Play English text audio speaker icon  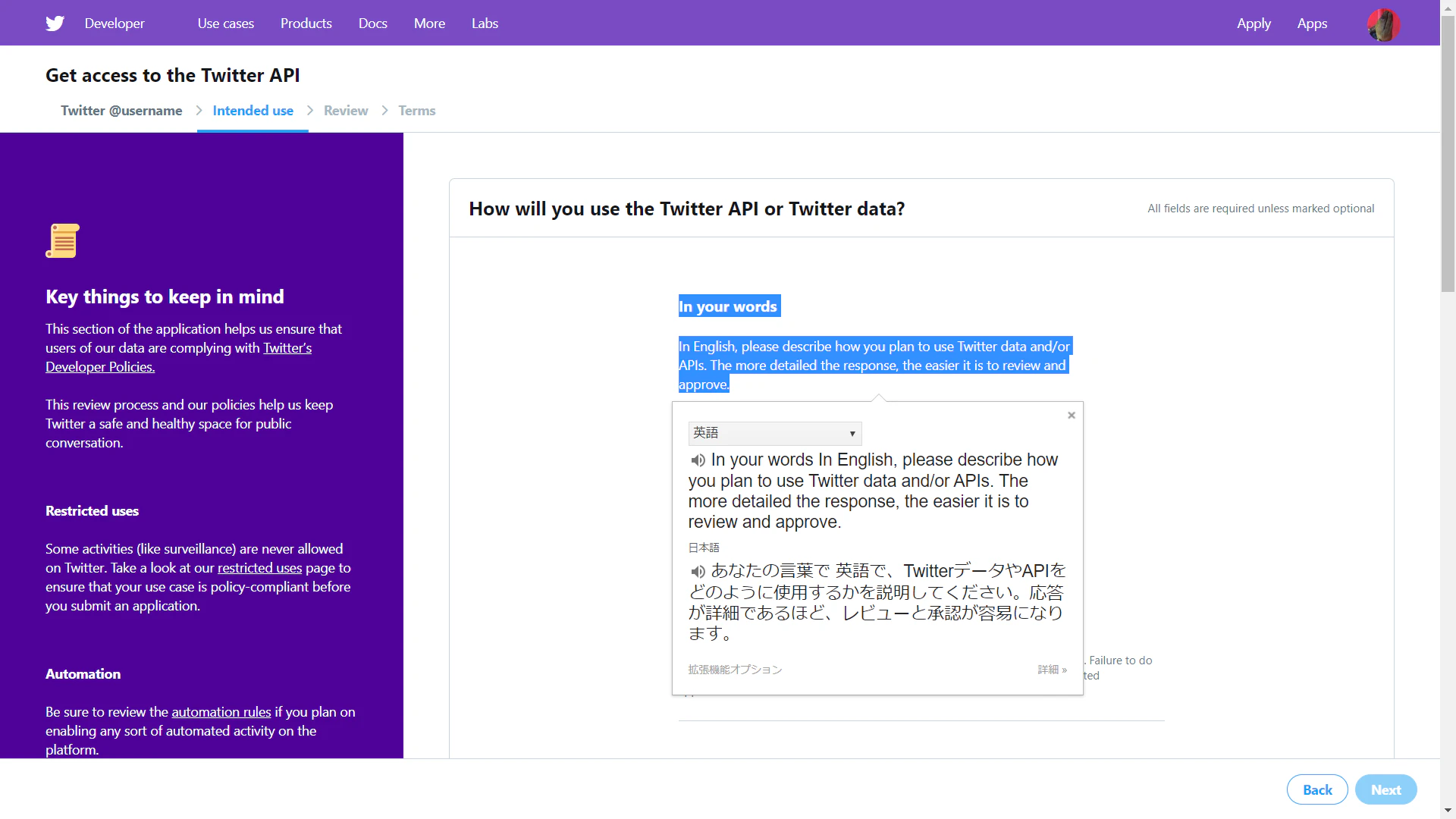pyautogui.click(x=698, y=460)
